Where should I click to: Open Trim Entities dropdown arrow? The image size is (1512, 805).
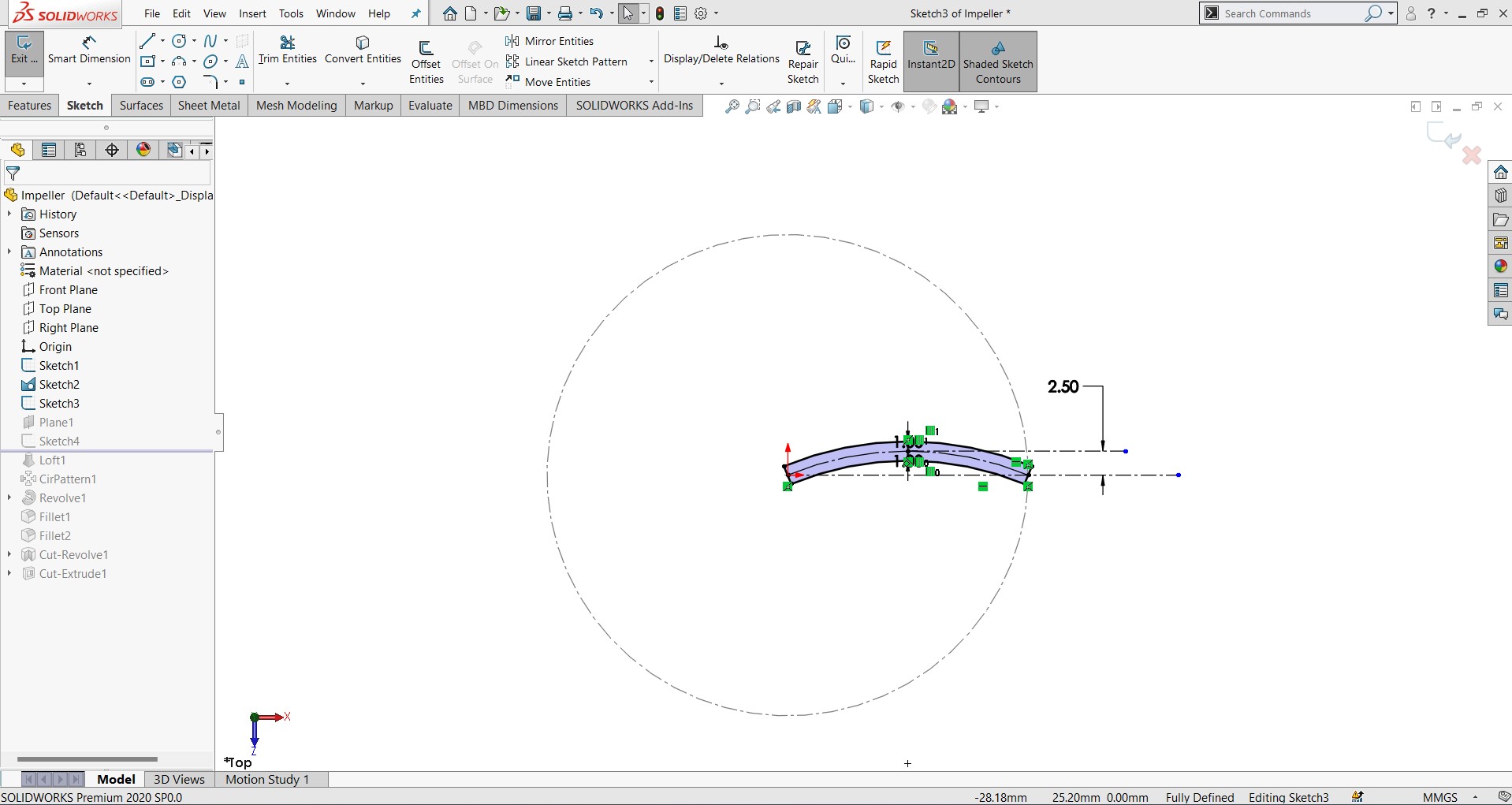[x=287, y=83]
